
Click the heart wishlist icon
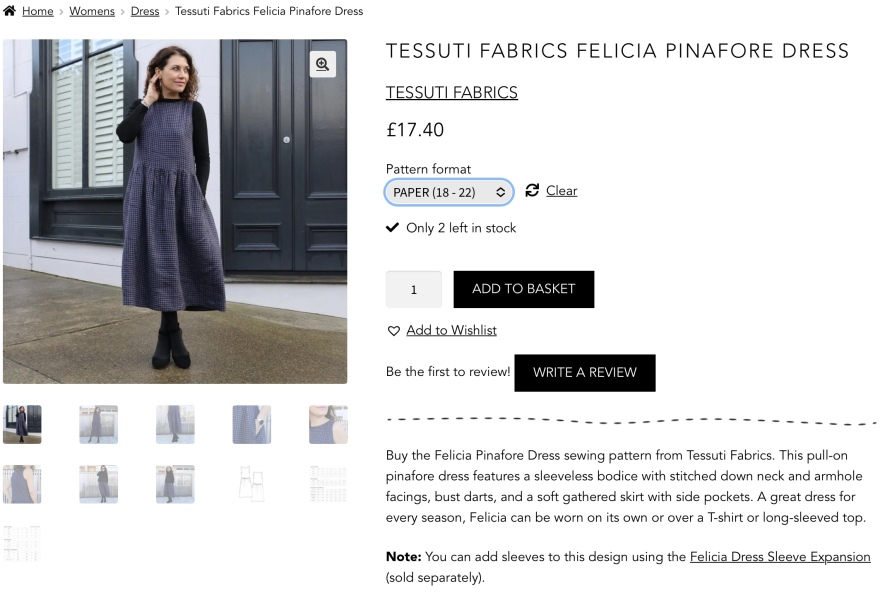[393, 331]
